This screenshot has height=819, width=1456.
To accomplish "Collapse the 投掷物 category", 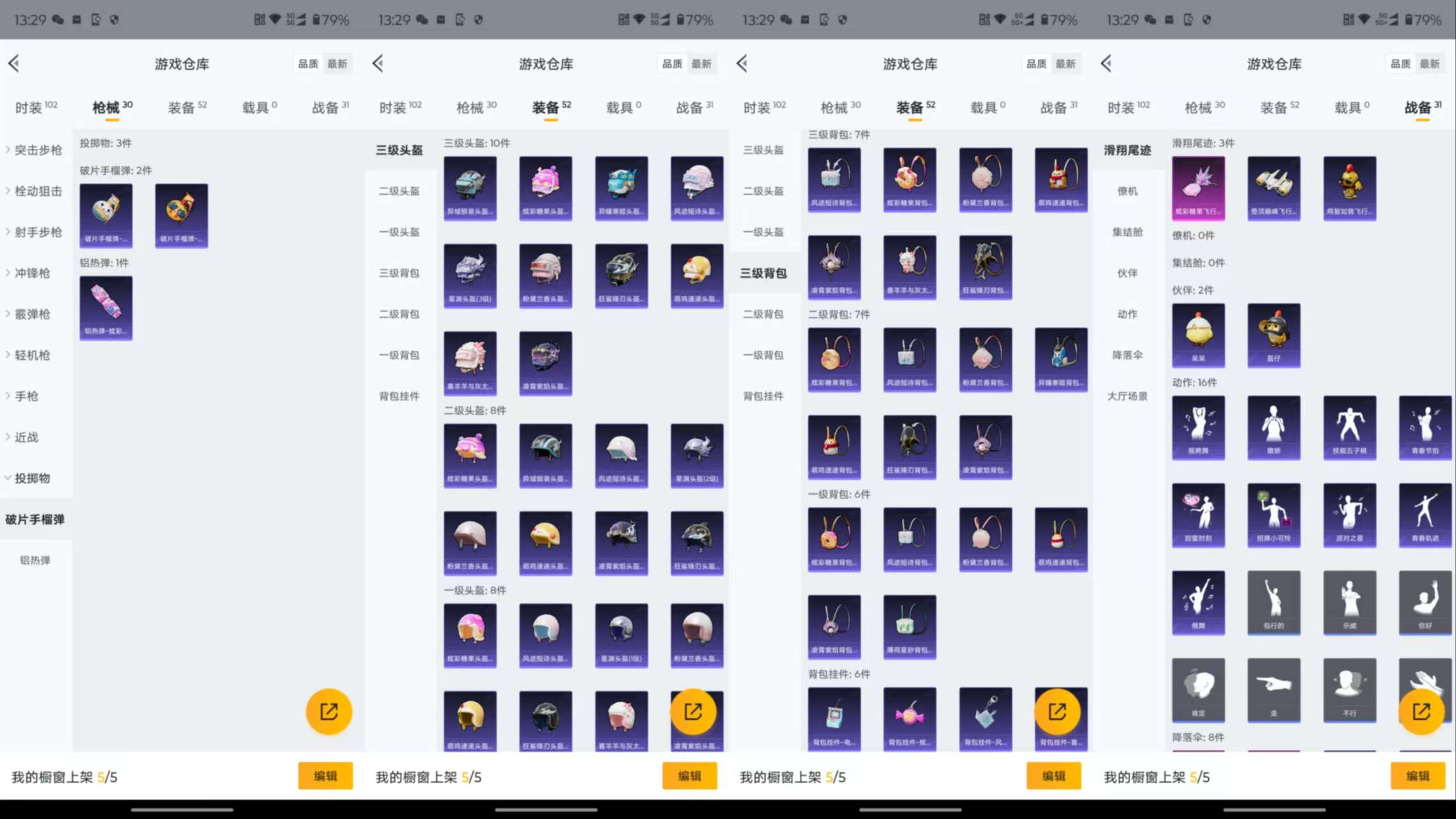I will (x=32, y=478).
